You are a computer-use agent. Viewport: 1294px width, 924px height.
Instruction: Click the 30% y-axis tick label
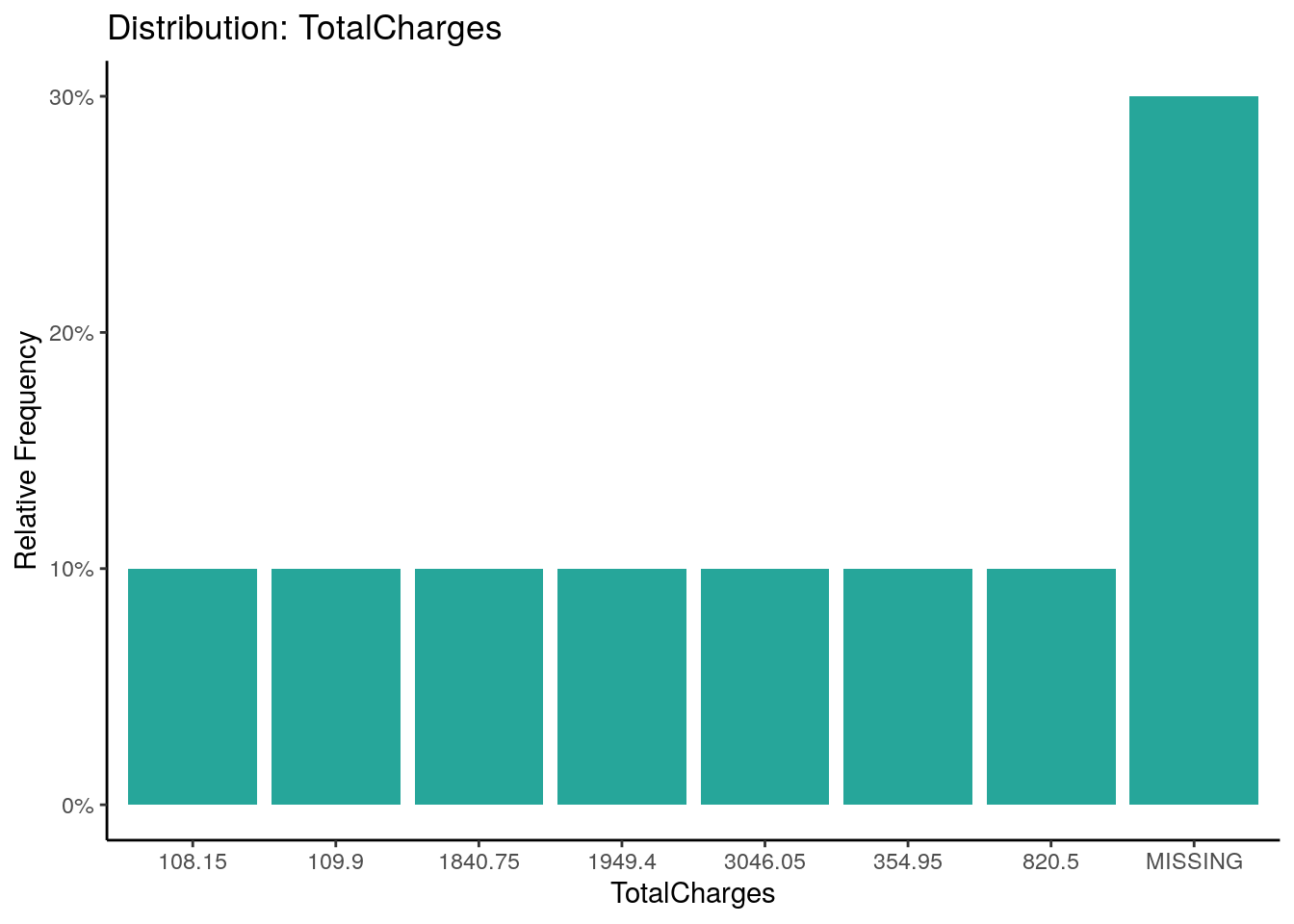(71, 97)
